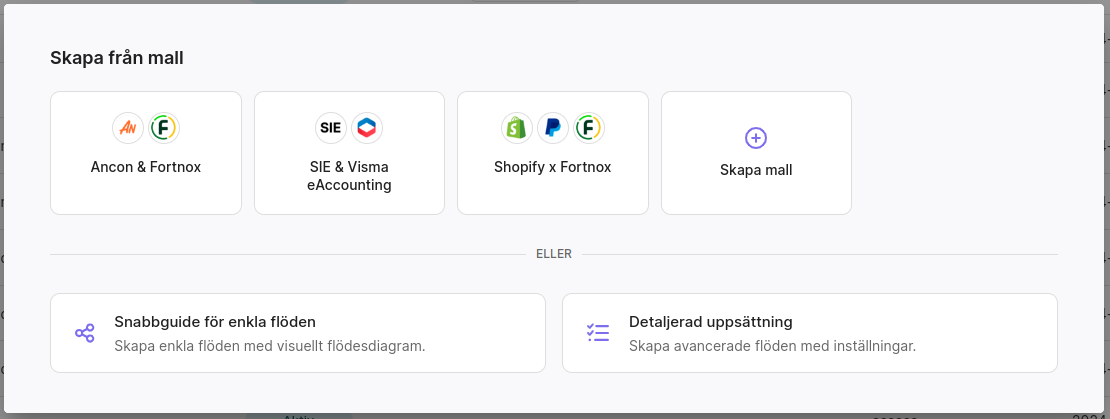The image size is (1110, 419).
Task: Click the checklist icon beside Detaljerad uppsättning
Action: (x=598, y=333)
